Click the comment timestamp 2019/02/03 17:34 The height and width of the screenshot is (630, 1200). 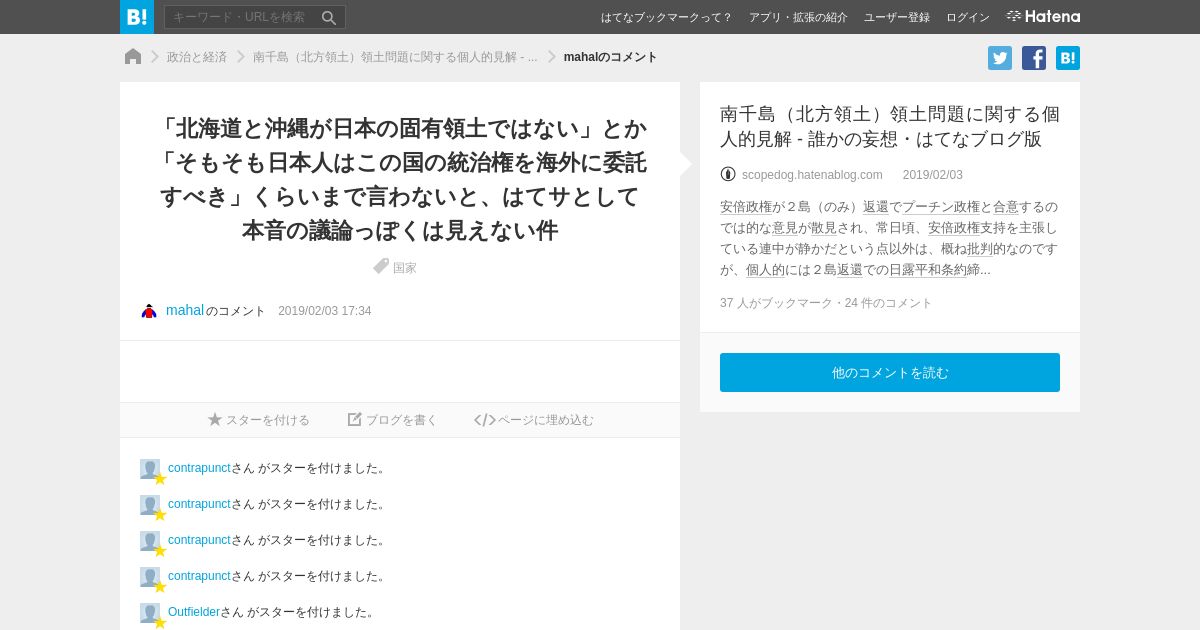[325, 311]
